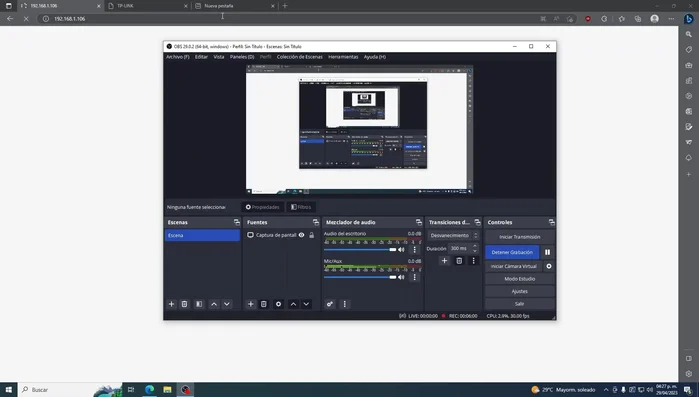This screenshot has height=397, width=699.
Task: Open Desvanecimiento transition dropdown
Action: point(453,235)
